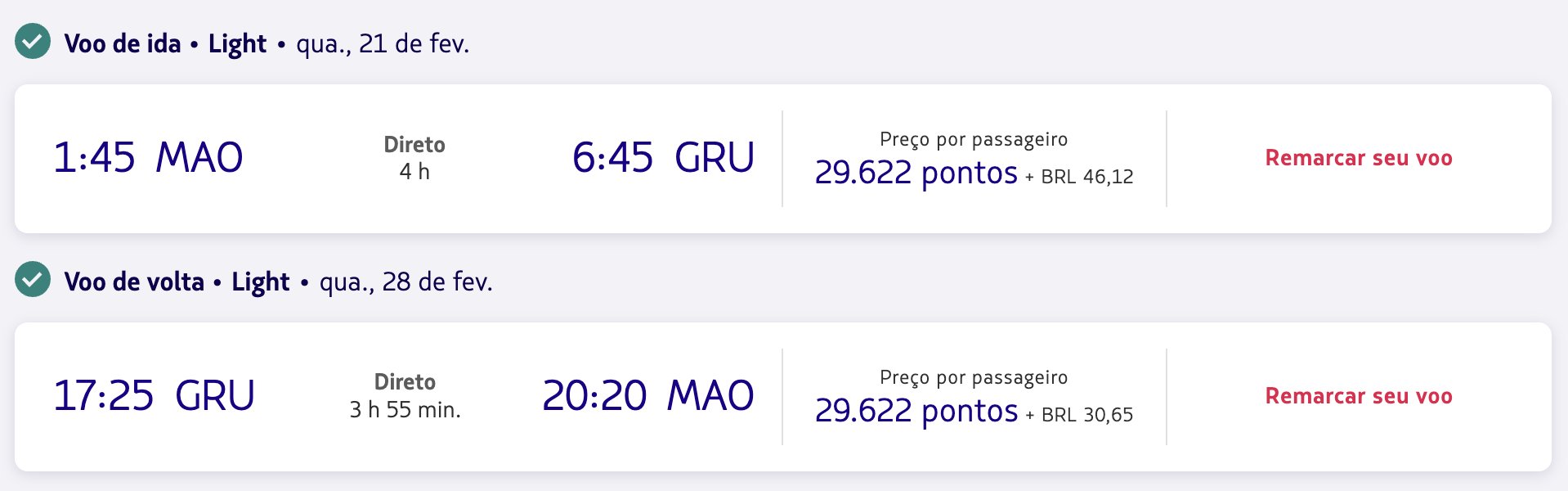Image resolution: width=1568 pixels, height=491 pixels.
Task: Click the BRL 46,12 fee amount
Action: (x=1087, y=177)
